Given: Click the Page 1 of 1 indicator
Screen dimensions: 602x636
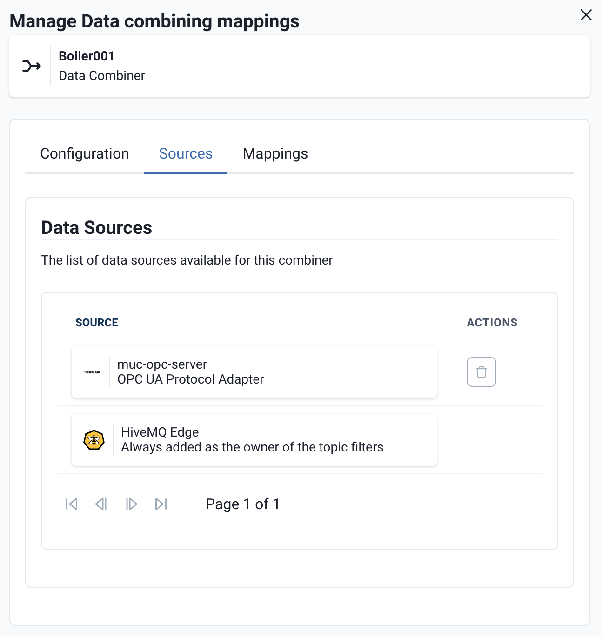Looking at the screenshot, I should coord(242,504).
